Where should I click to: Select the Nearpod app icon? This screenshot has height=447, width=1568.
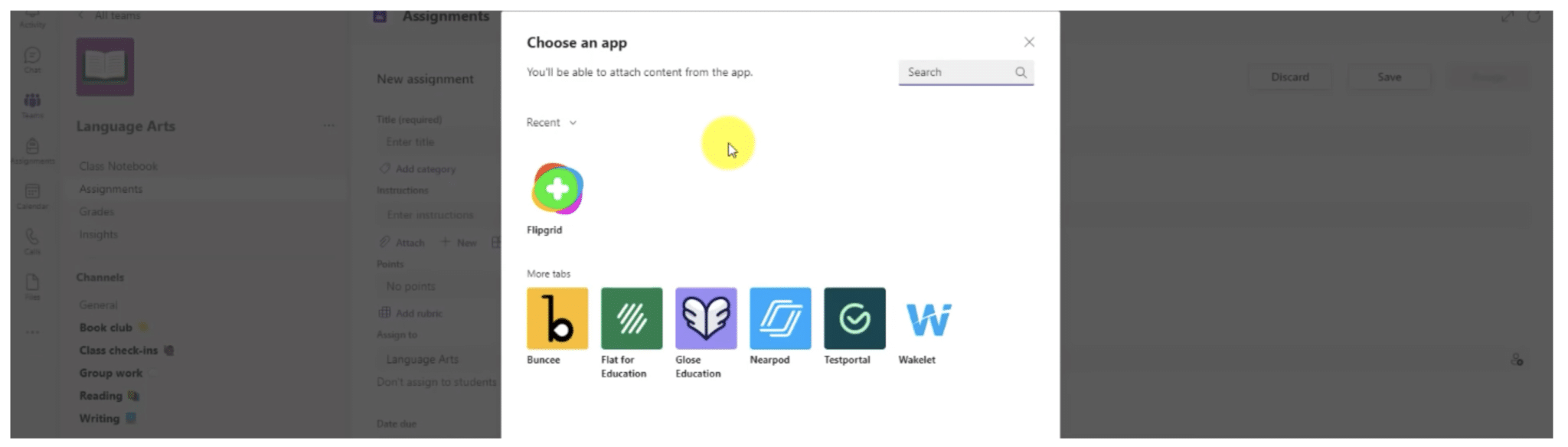point(780,318)
